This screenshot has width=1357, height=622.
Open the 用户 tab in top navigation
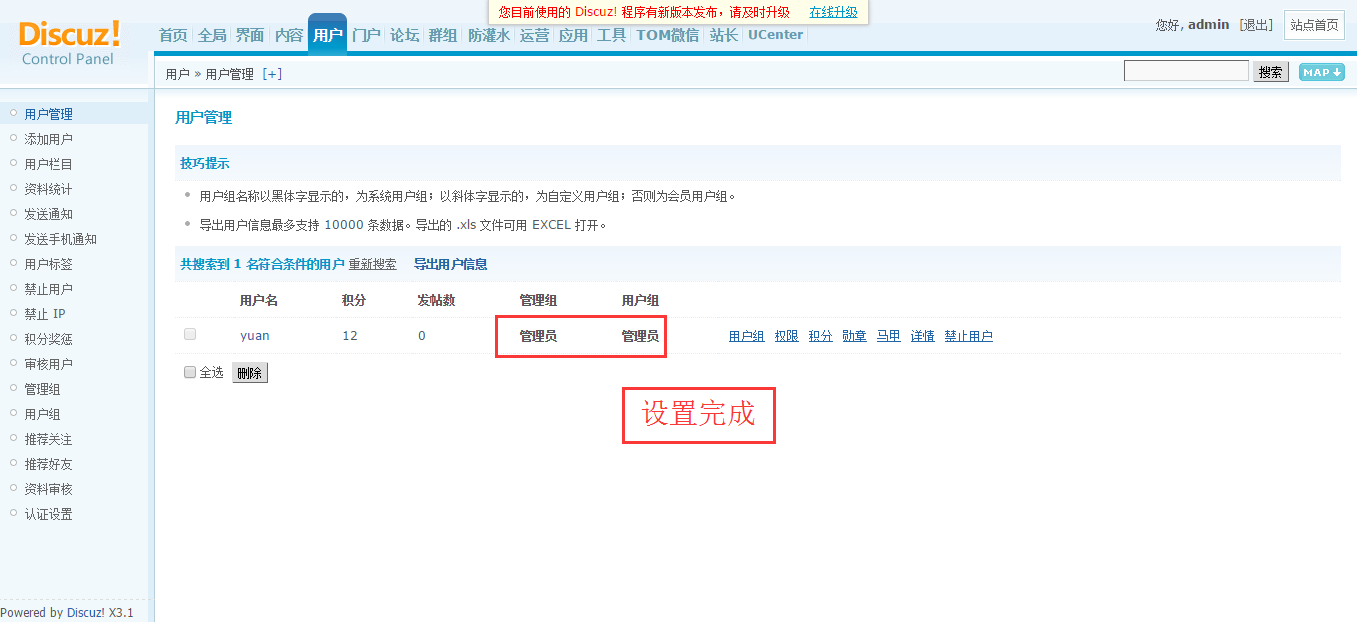[x=327, y=35]
